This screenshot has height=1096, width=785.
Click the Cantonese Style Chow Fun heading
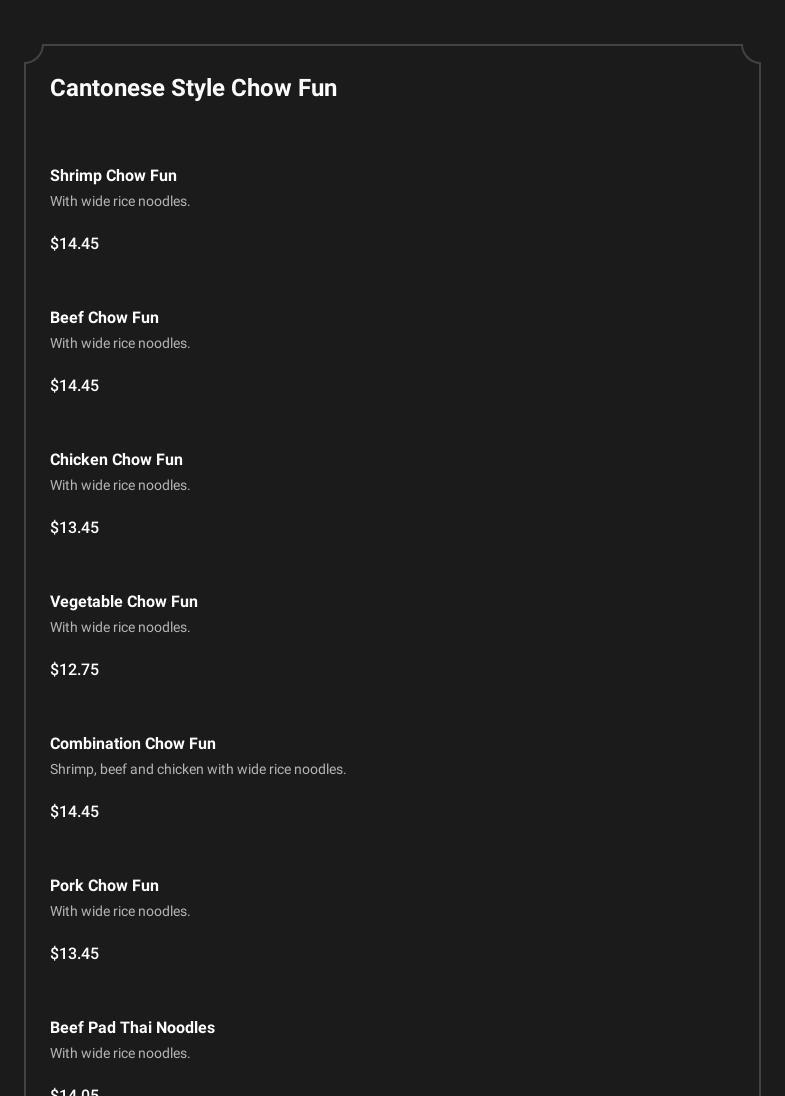(x=193, y=88)
